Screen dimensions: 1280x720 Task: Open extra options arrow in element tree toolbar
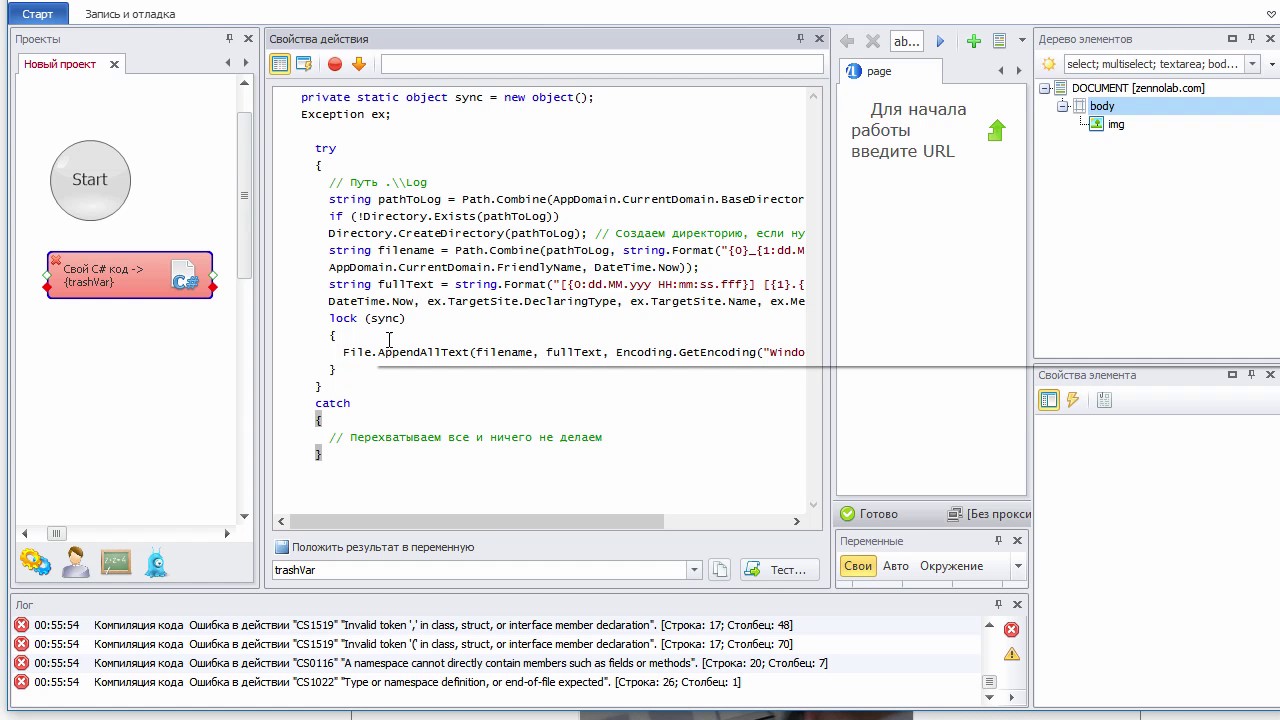1272,64
